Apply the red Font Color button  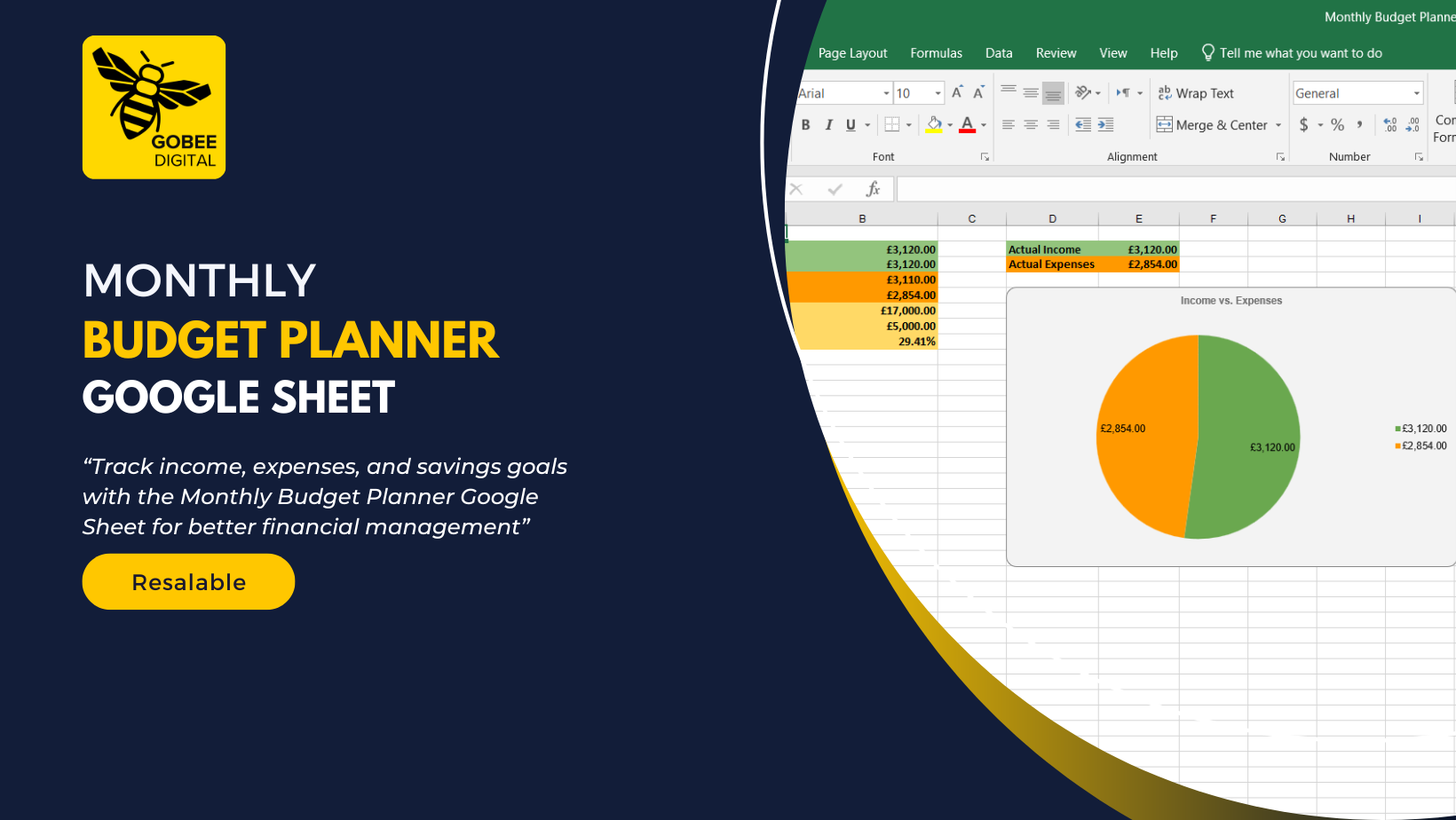point(968,125)
